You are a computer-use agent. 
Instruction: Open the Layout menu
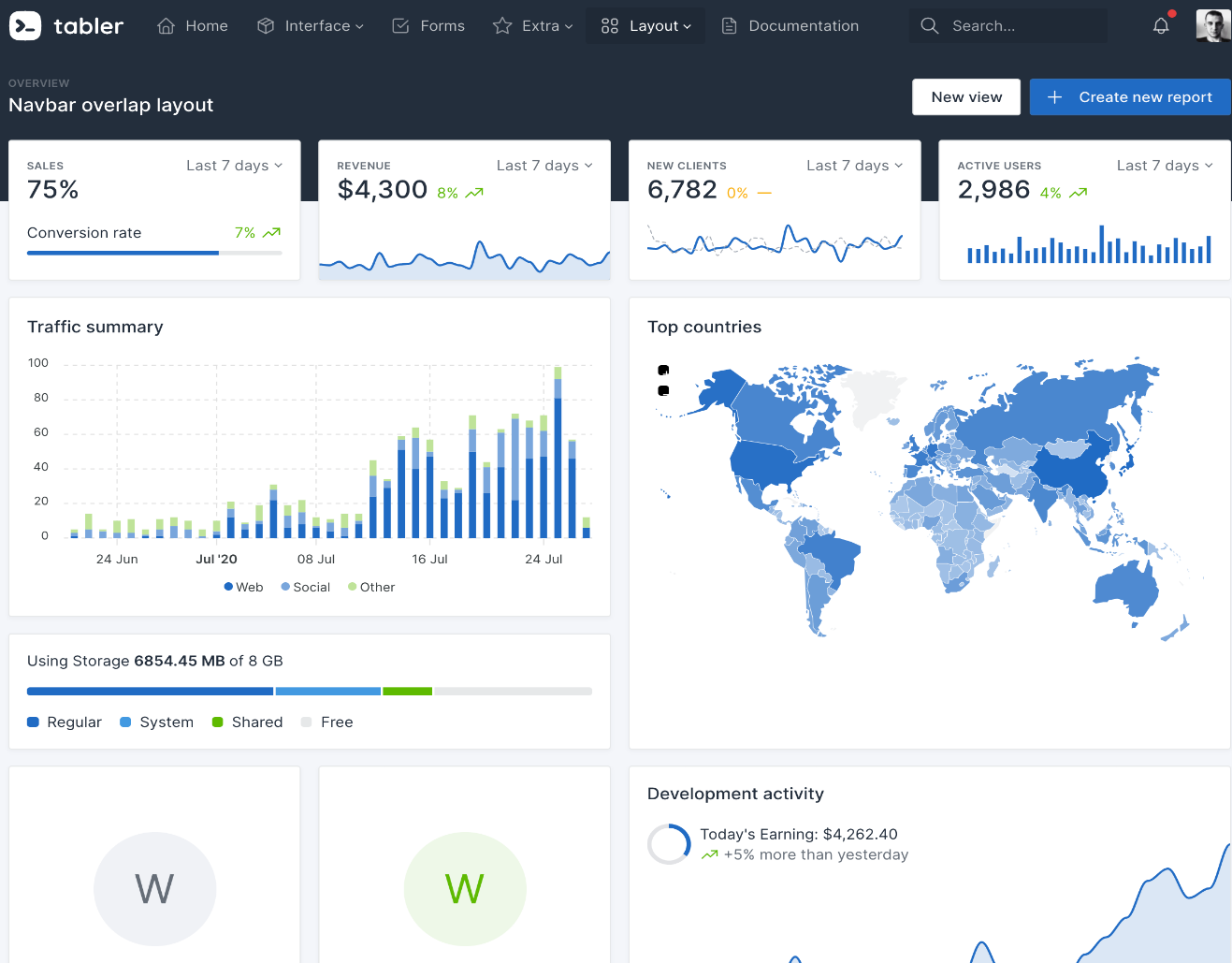[646, 26]
